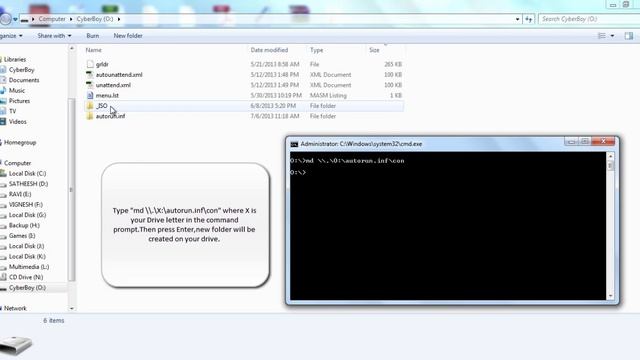This screenshot has height=360, width=640.
Task: Open recent locations dropdown arrow
Action: click(15, 19)
